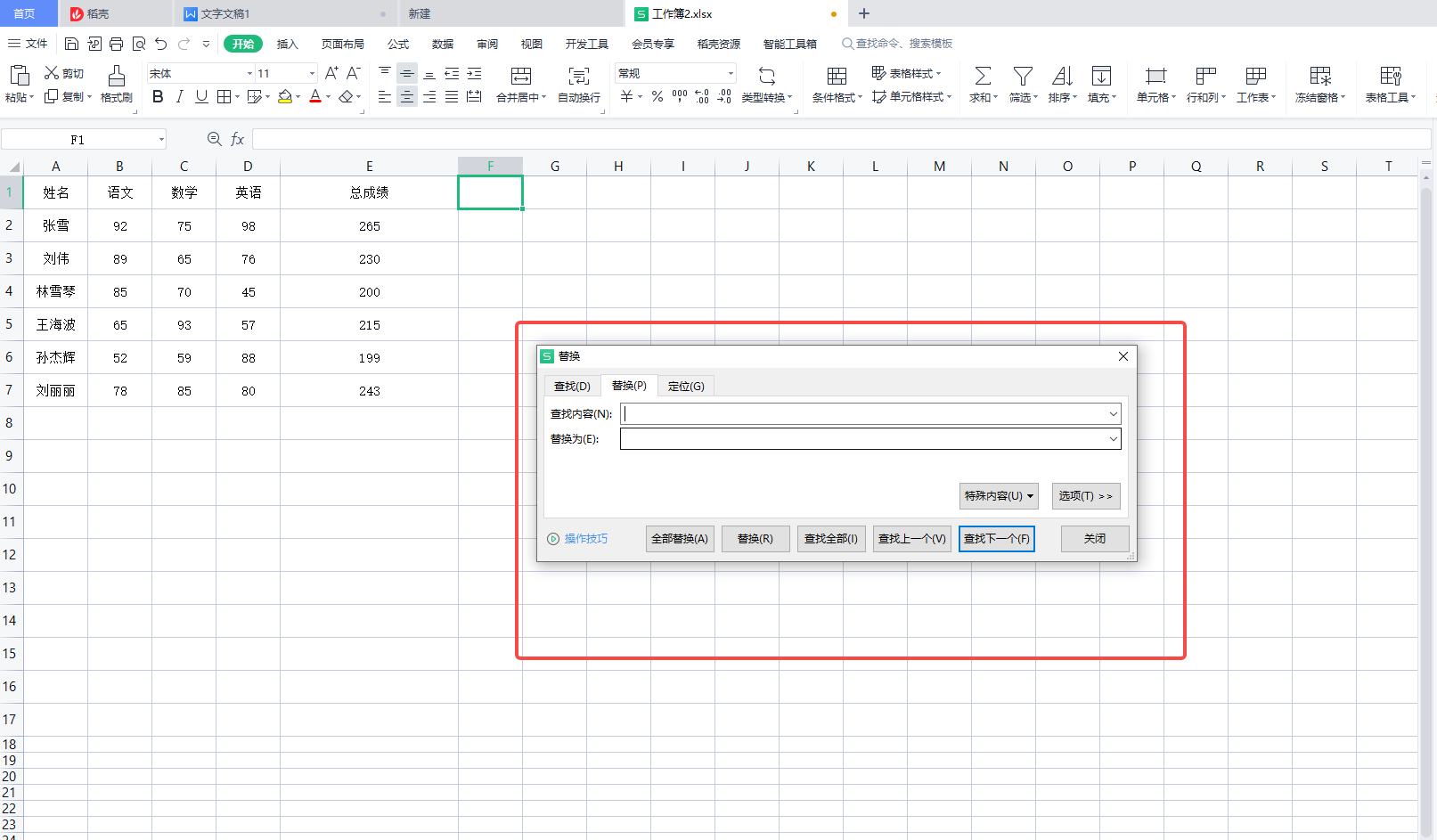Image resolution: width=1437 pixels, height=840 pixels.
Task: Click Find All (查找全部) button
Action: [831, 539]
